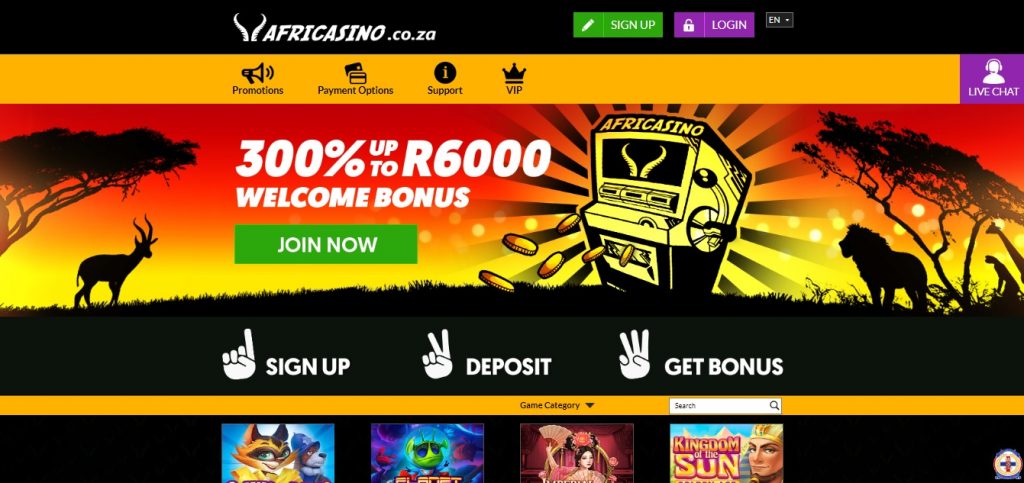The image size is (1024, 483).
Task: Click the round badge icon at bottom right
Action: point(1008,464)
